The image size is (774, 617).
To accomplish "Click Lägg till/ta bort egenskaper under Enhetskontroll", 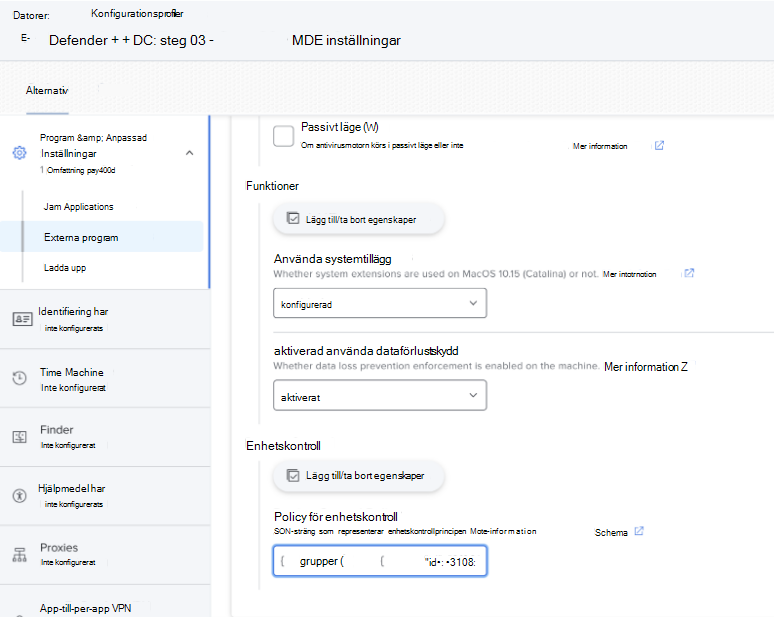I will point(359,476).
